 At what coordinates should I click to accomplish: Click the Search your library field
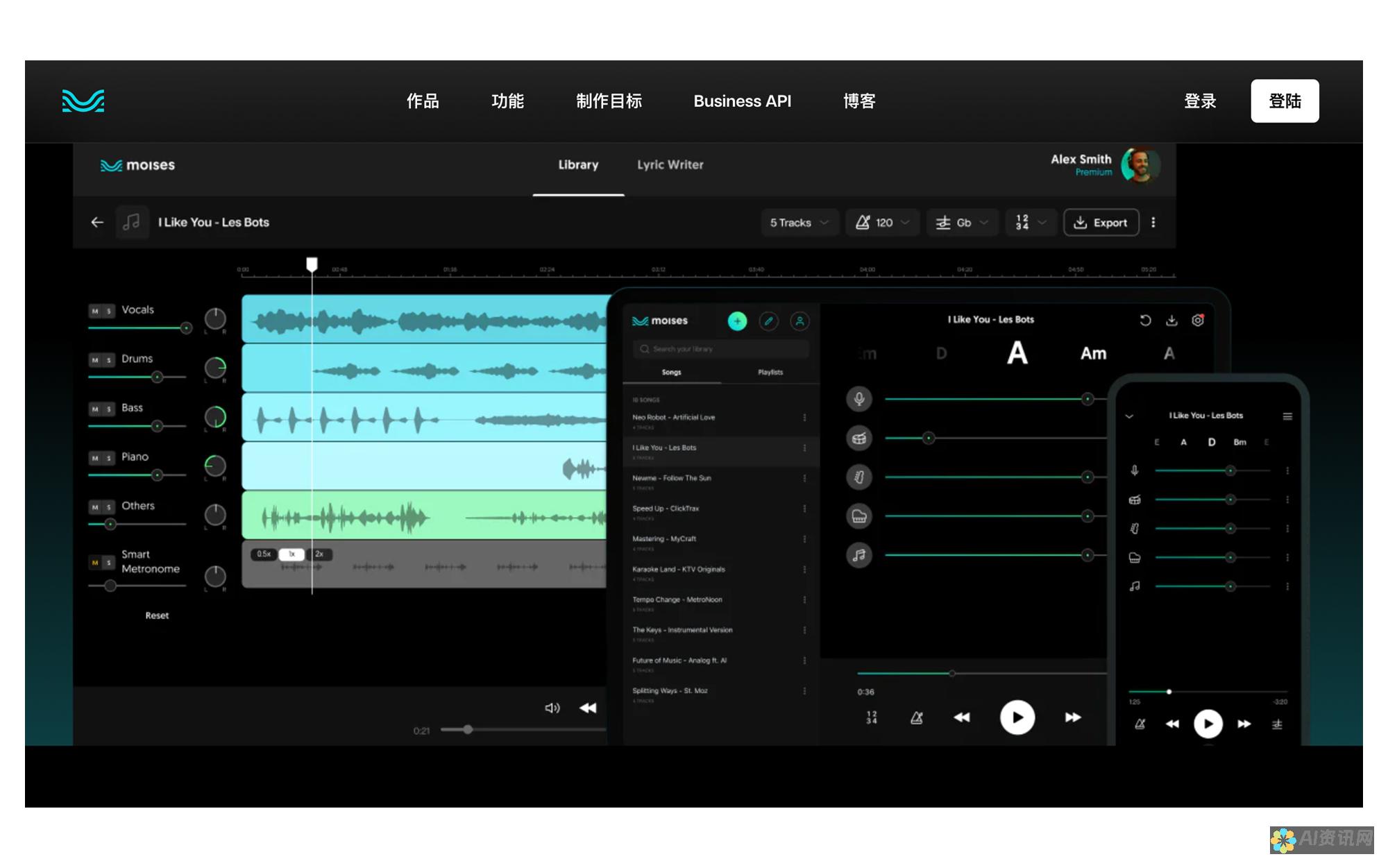coord(721,349)
